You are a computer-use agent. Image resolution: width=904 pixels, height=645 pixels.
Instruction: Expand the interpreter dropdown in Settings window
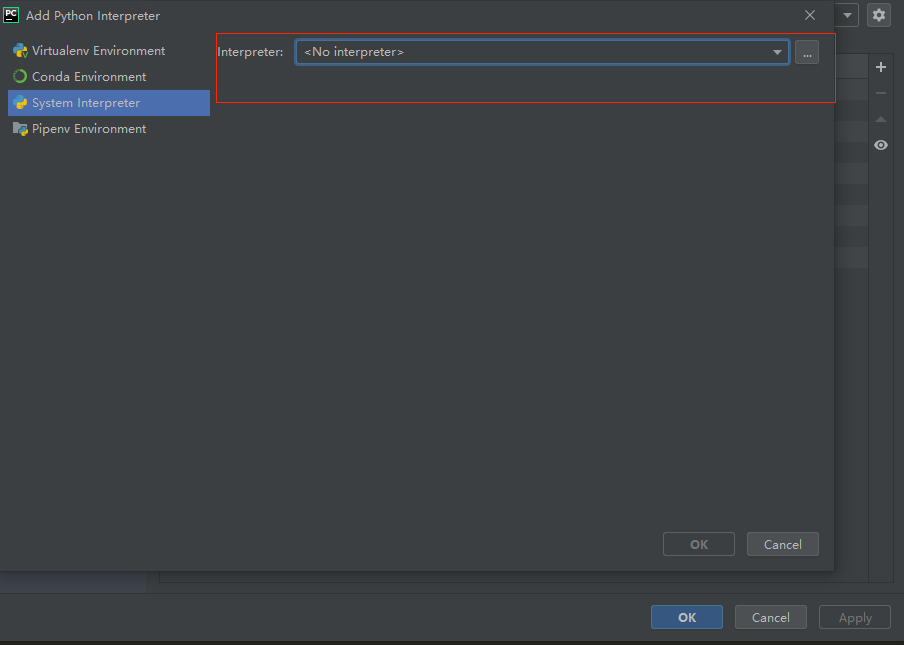[x=847, y=15]
